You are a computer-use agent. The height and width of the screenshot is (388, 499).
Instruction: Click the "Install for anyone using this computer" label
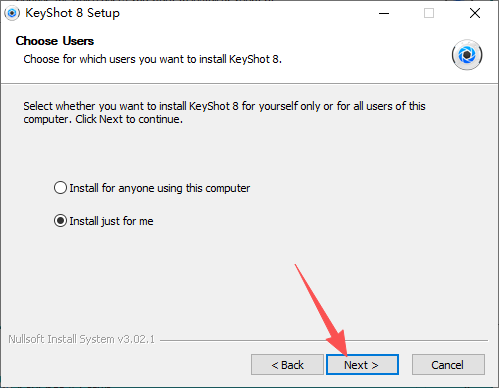(x=160, y=188)
